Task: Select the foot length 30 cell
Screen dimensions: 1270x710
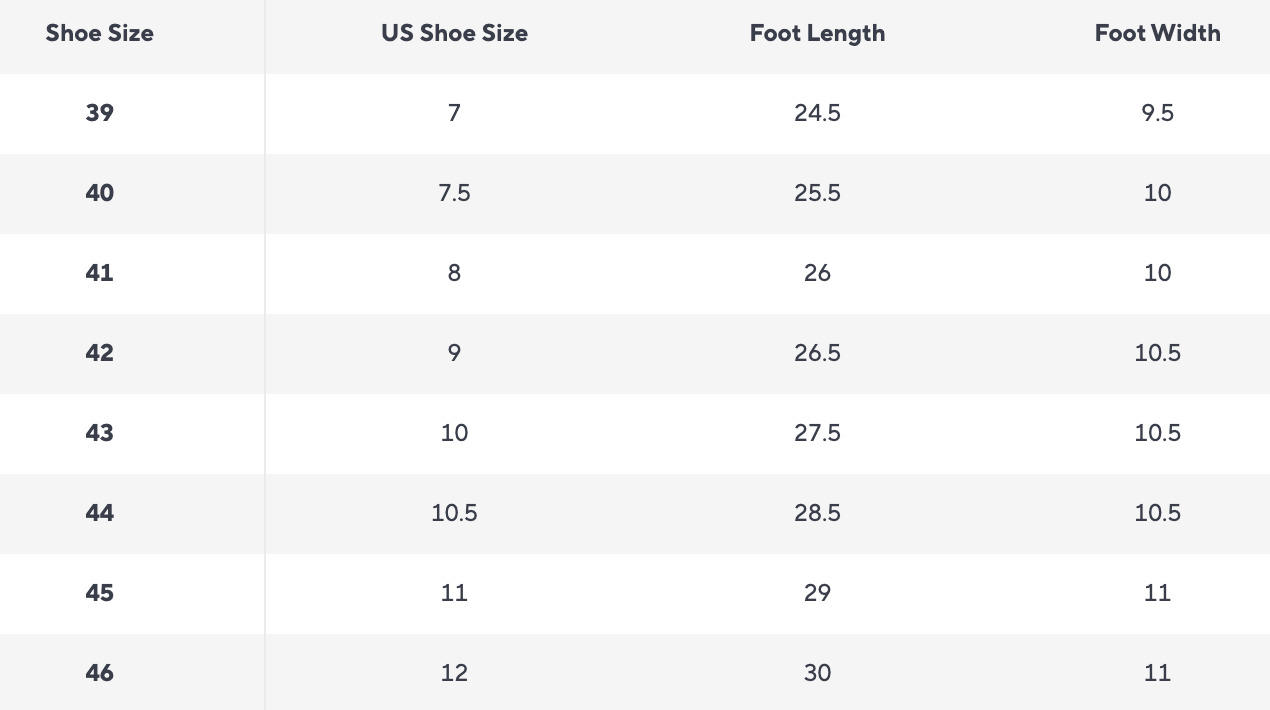Action: (x=817, y=673)
